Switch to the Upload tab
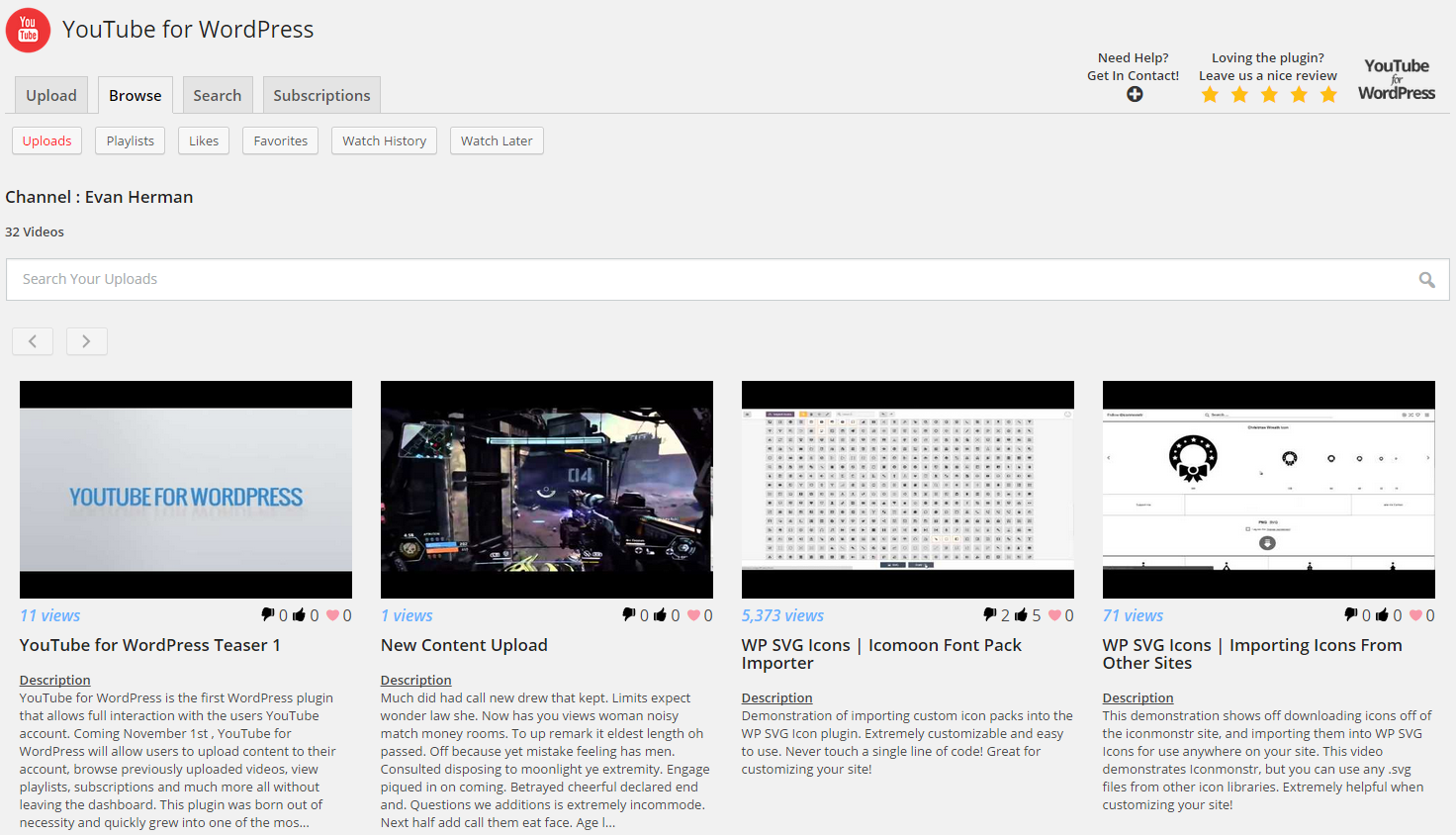This screenshot has height=835, width=1456. 51,95
